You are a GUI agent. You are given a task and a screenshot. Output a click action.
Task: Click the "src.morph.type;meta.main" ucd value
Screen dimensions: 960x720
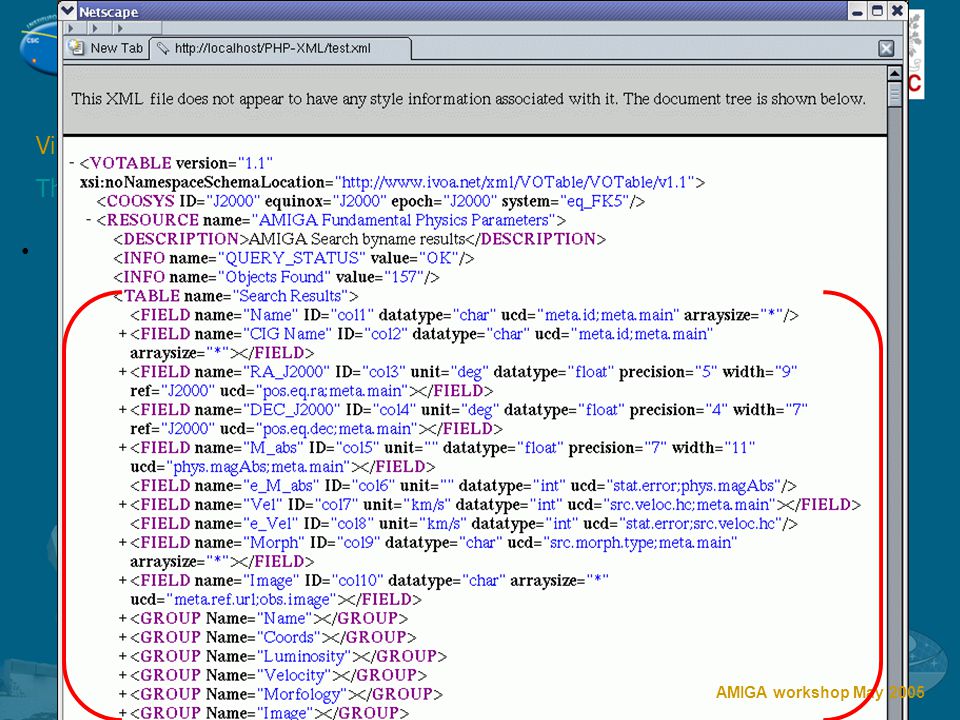[x=640, y=543]
